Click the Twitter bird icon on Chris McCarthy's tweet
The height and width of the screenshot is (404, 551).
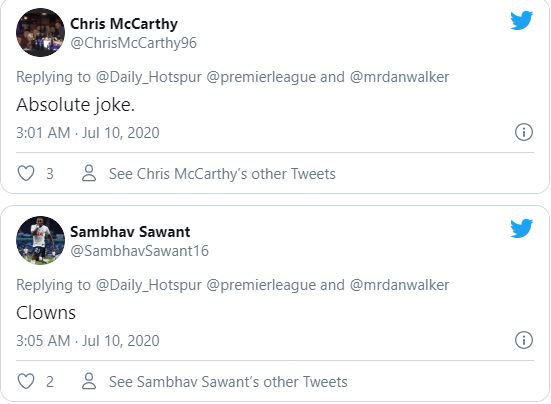pyautogui.click(x=521, y=21)
